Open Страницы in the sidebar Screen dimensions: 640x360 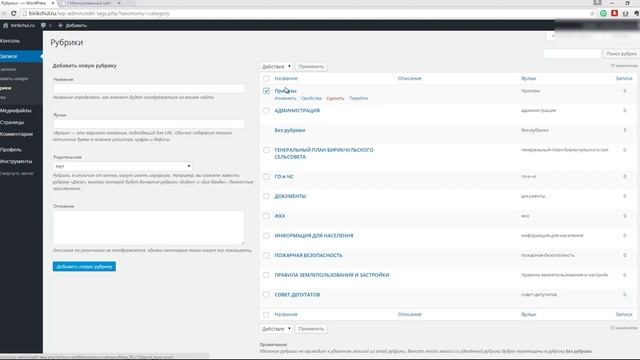point(12,122)
